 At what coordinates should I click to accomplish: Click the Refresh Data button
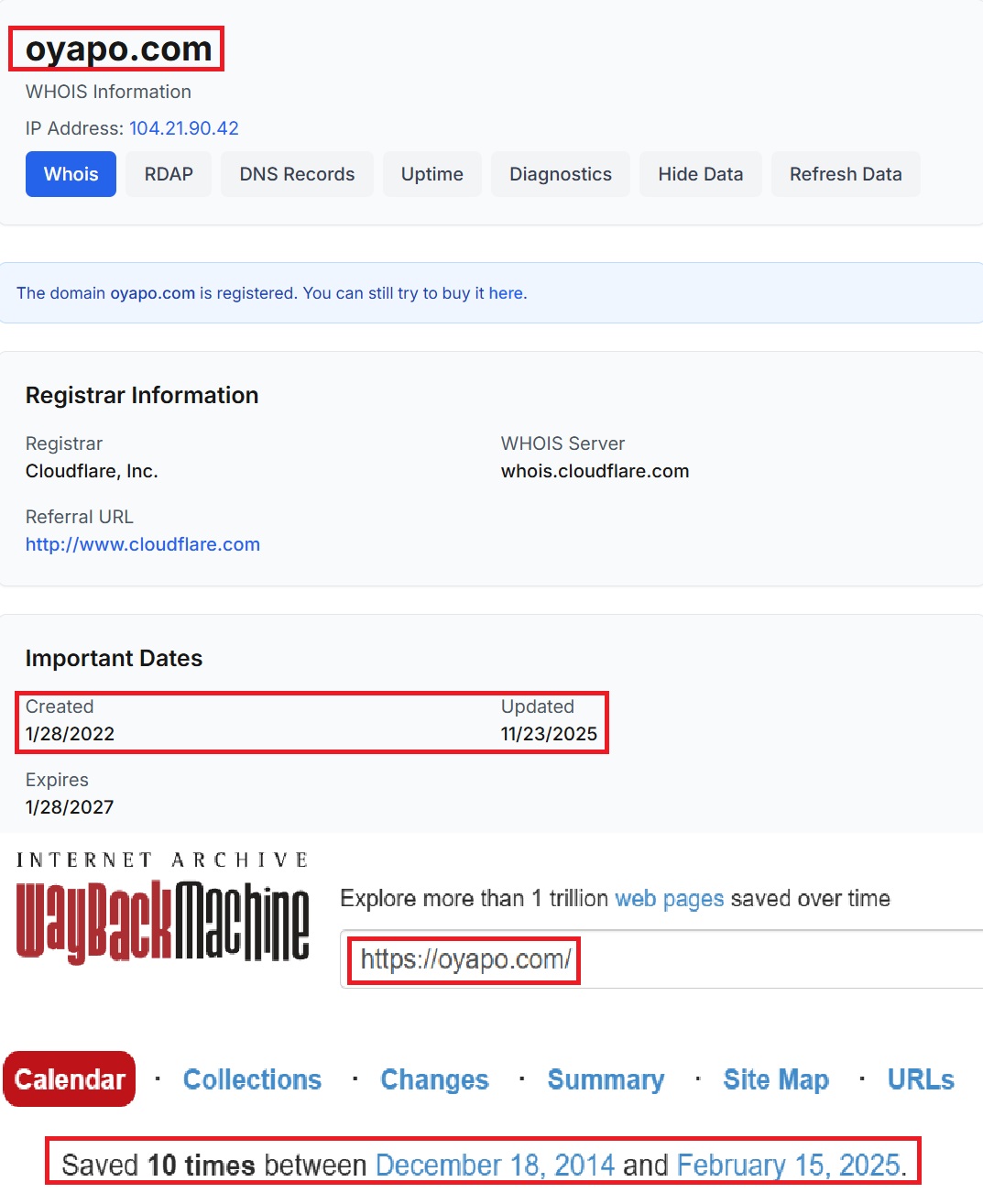click(845, 174)
